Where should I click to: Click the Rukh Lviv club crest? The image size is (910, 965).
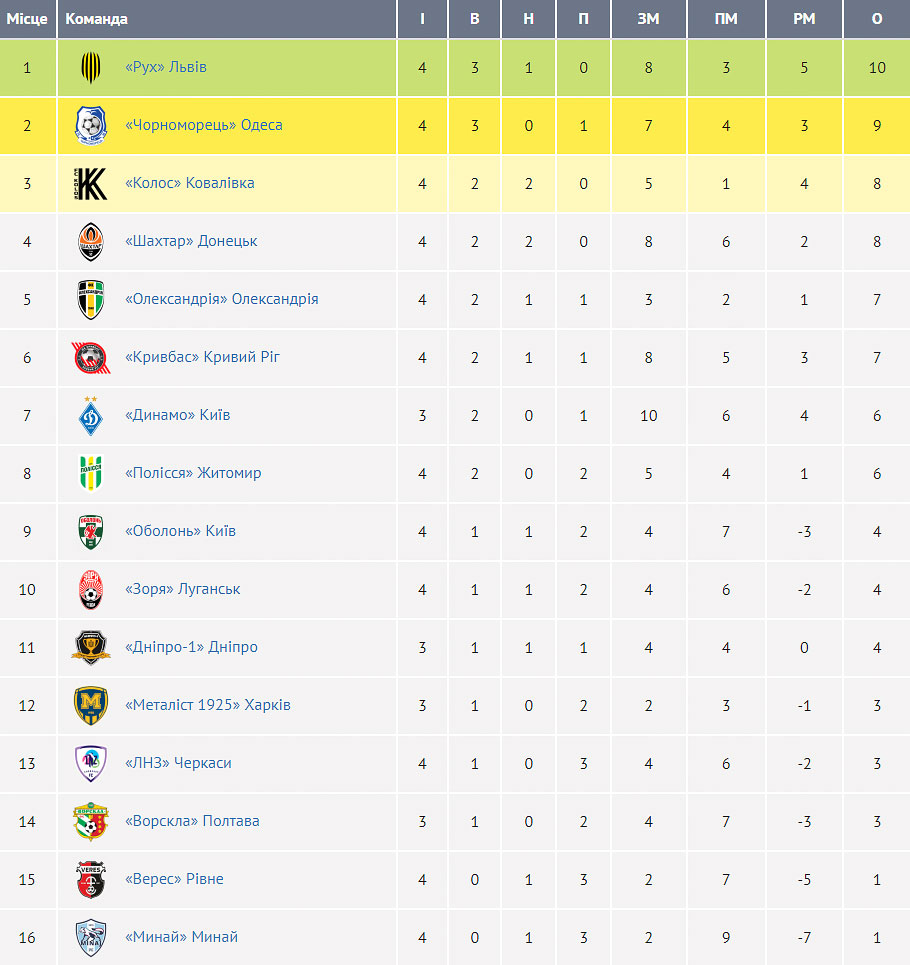point(91,68)
